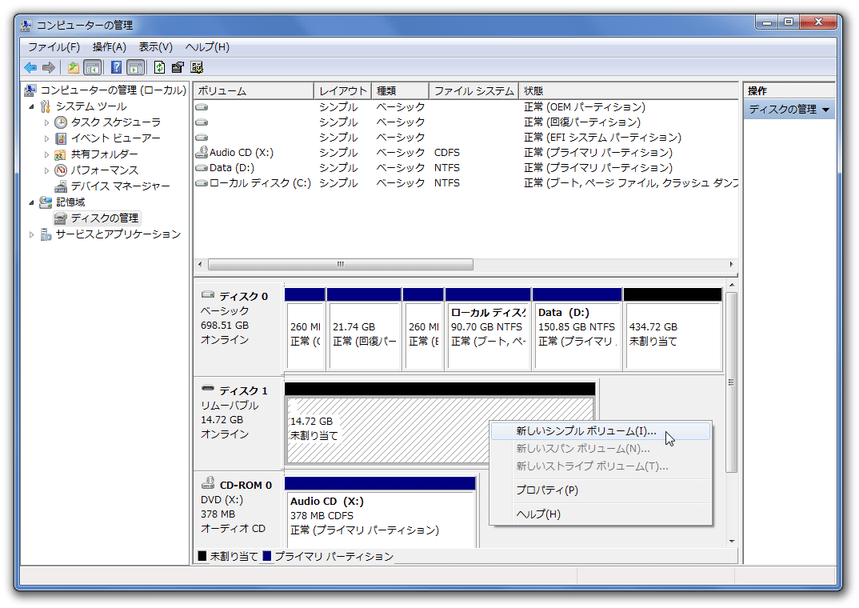Open the ヘルプ(H) menu in menu bar
This screenshot has width=859, height=608.
[207, 47]
